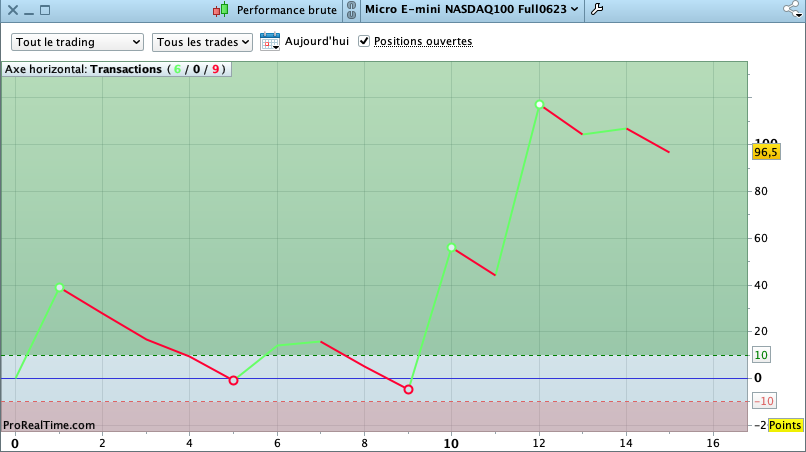
Task: Click the 14 label on horizontal axis
Action: pyautogui.click(x=626, y=443)
